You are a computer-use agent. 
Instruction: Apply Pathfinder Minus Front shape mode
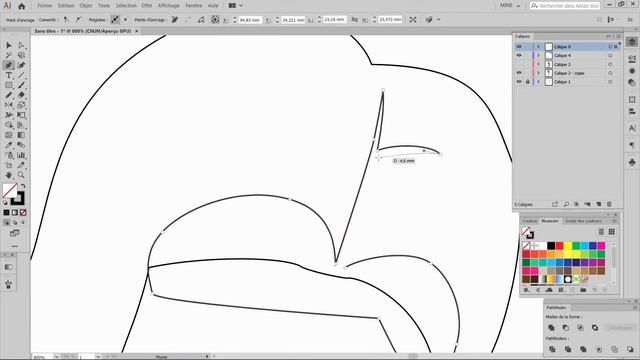click(x=566, y=327)
